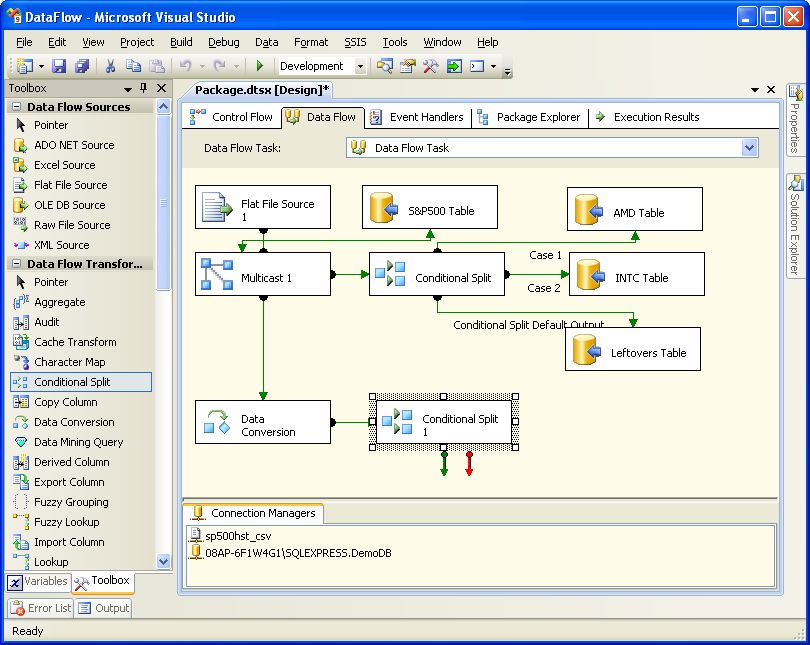Open the Format menu
The height and width of the screenshot is (645, 810).
click(x=311, y=42)
